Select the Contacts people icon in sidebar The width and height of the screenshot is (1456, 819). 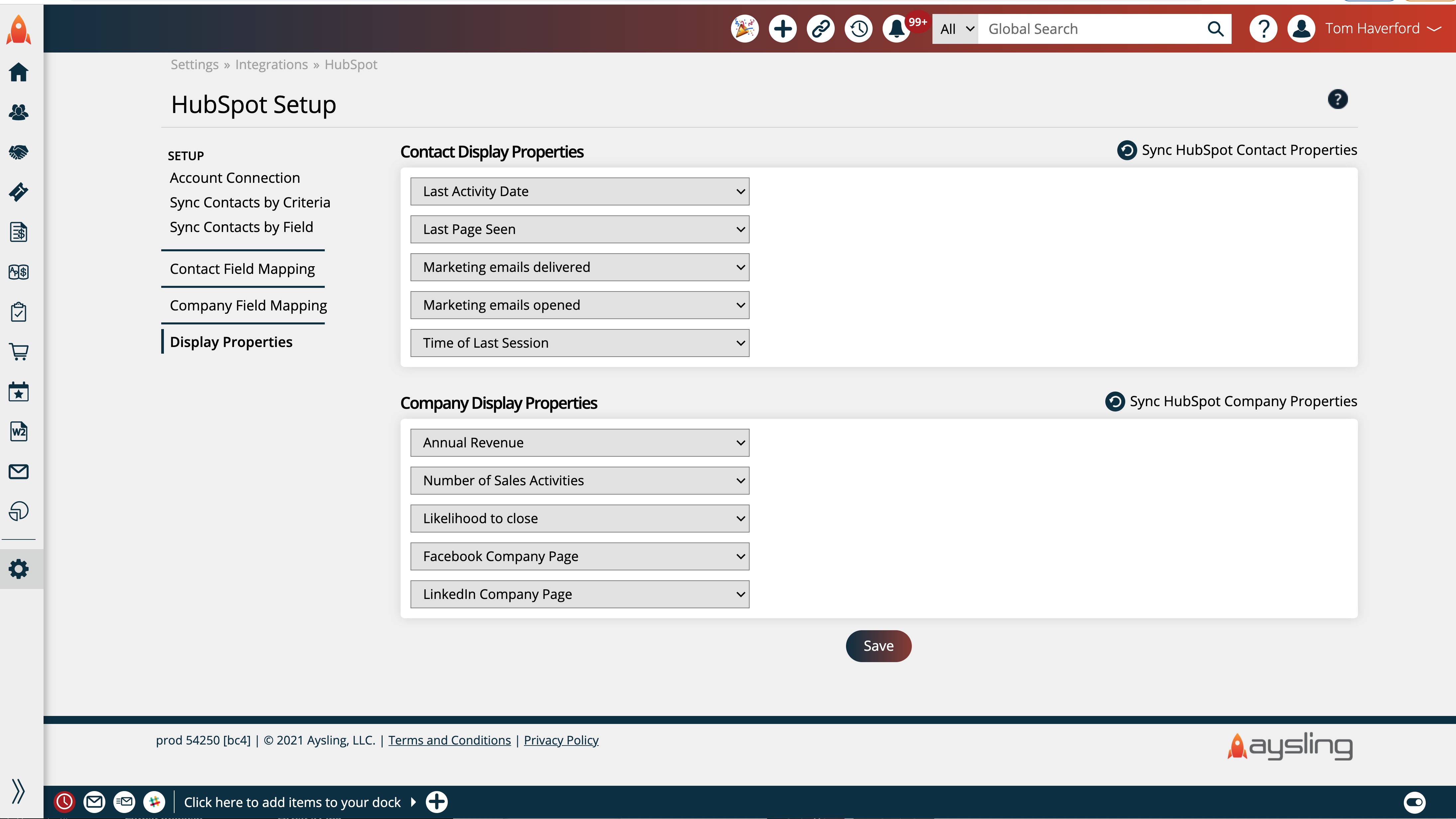[x=19, y=112]
